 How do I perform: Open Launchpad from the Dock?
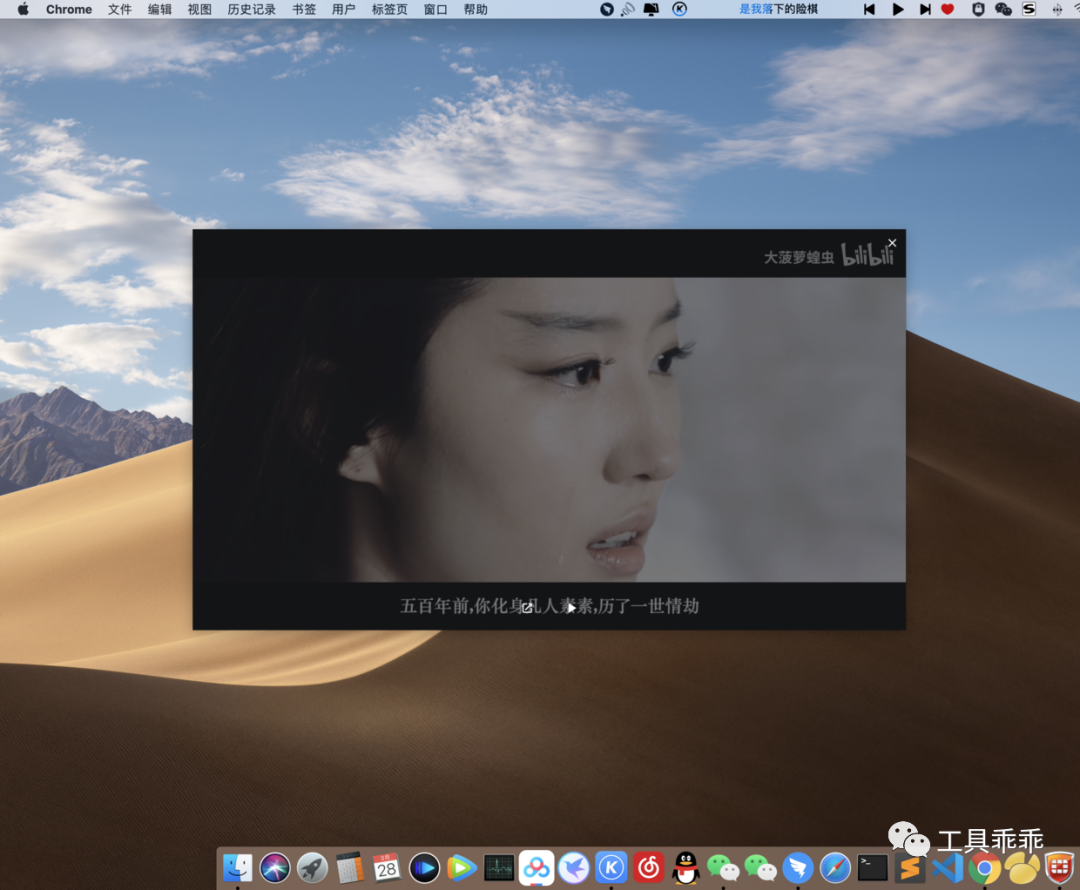(x=312, y=867)
